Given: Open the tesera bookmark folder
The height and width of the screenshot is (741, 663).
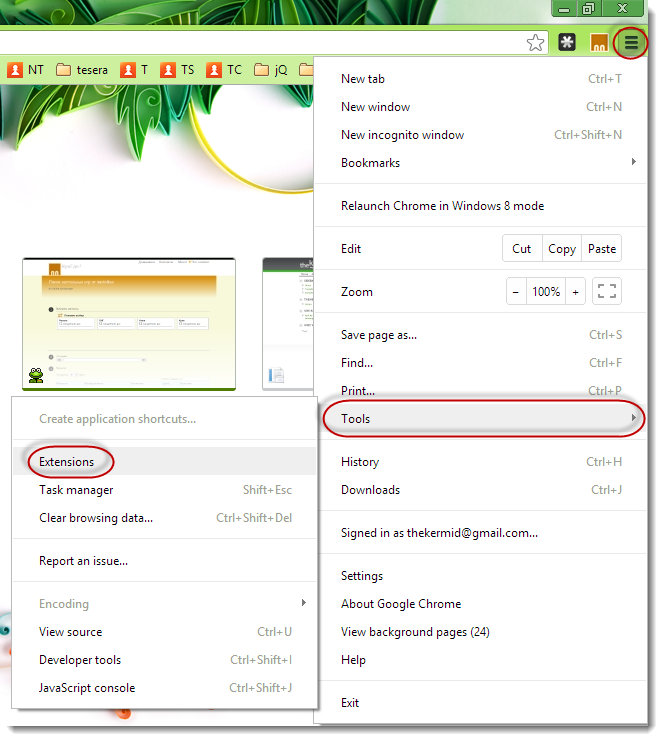Looking at the screenshot, I should [82, 70].
